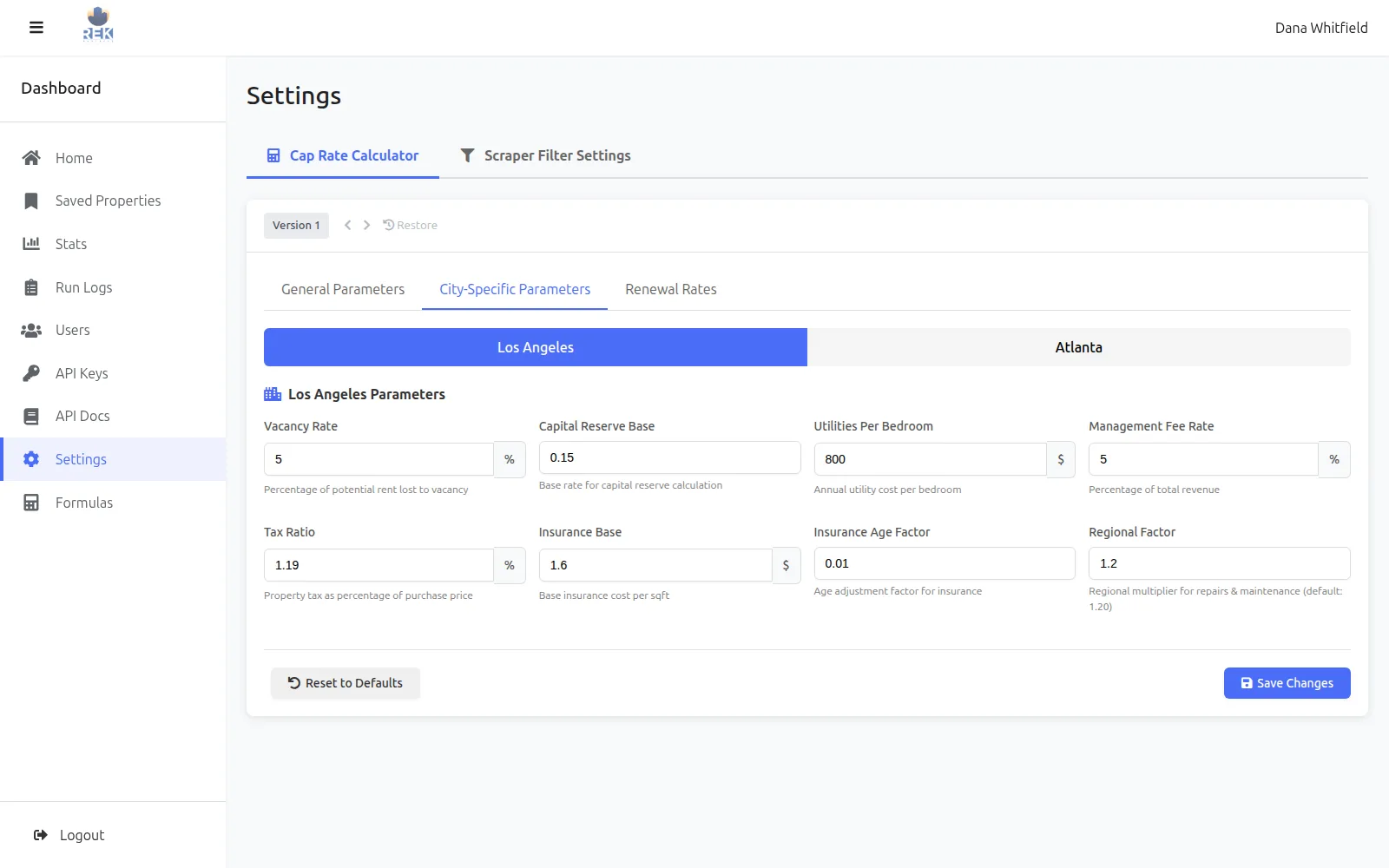Switch to the Atlanta city toggle
The height and width of the screenshot is (868, 1389).
coord(1079,347)
